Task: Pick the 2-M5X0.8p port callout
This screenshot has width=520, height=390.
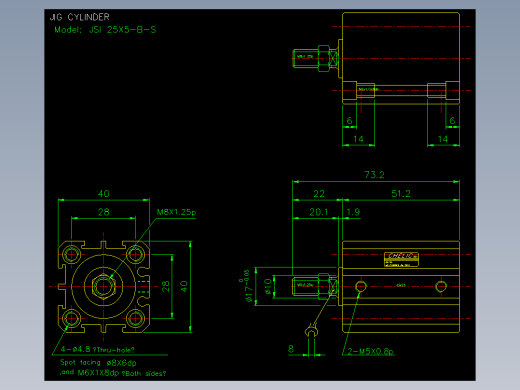Action: click(x=371, y=351)
